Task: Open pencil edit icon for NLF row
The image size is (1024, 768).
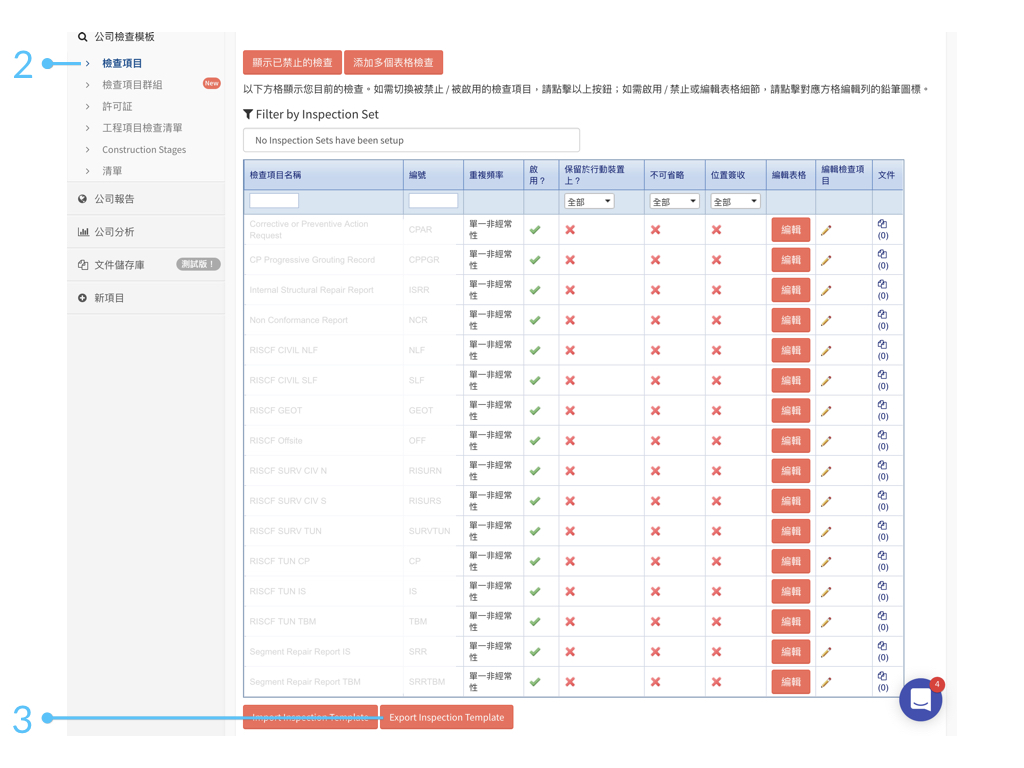Action: pyautogui.click(x=826, y=351)
